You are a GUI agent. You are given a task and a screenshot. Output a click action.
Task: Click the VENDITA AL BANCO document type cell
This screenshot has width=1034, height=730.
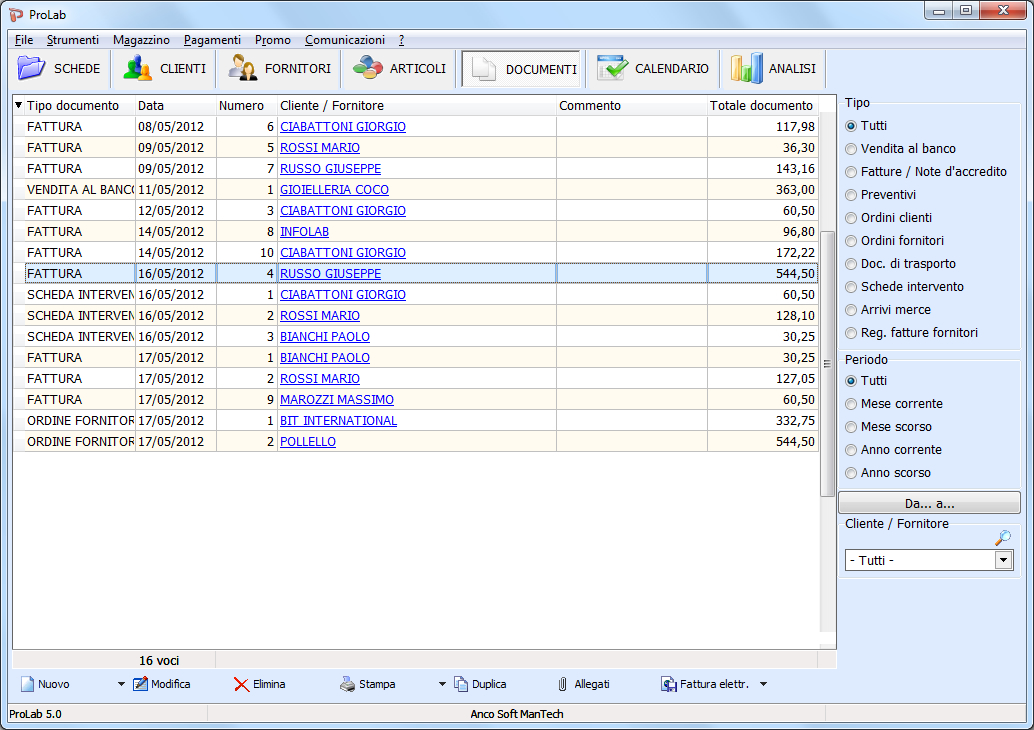point(80,190)
